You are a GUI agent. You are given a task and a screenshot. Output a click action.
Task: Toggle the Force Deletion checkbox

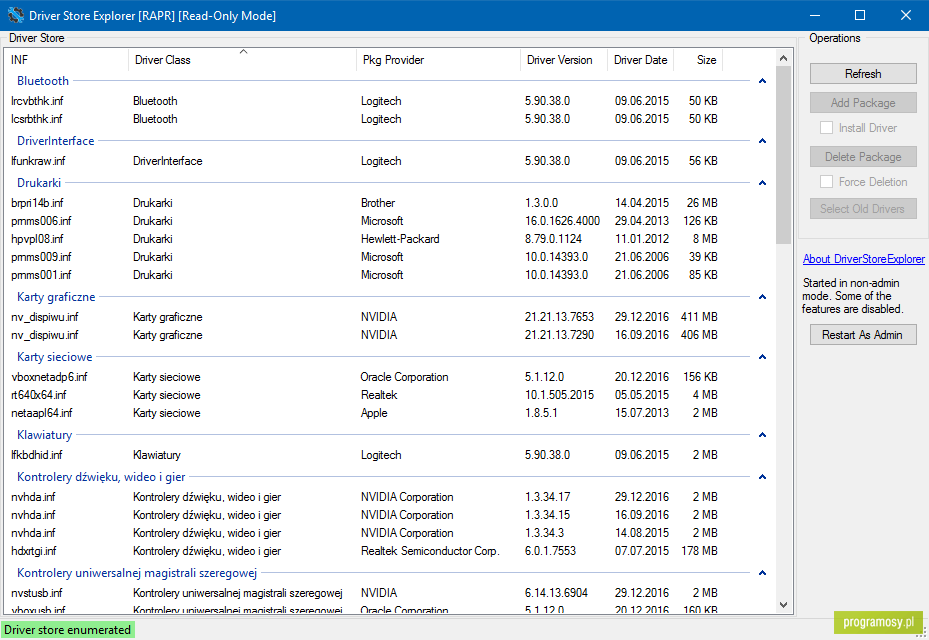pyautogui.click(x=826, y=181)
